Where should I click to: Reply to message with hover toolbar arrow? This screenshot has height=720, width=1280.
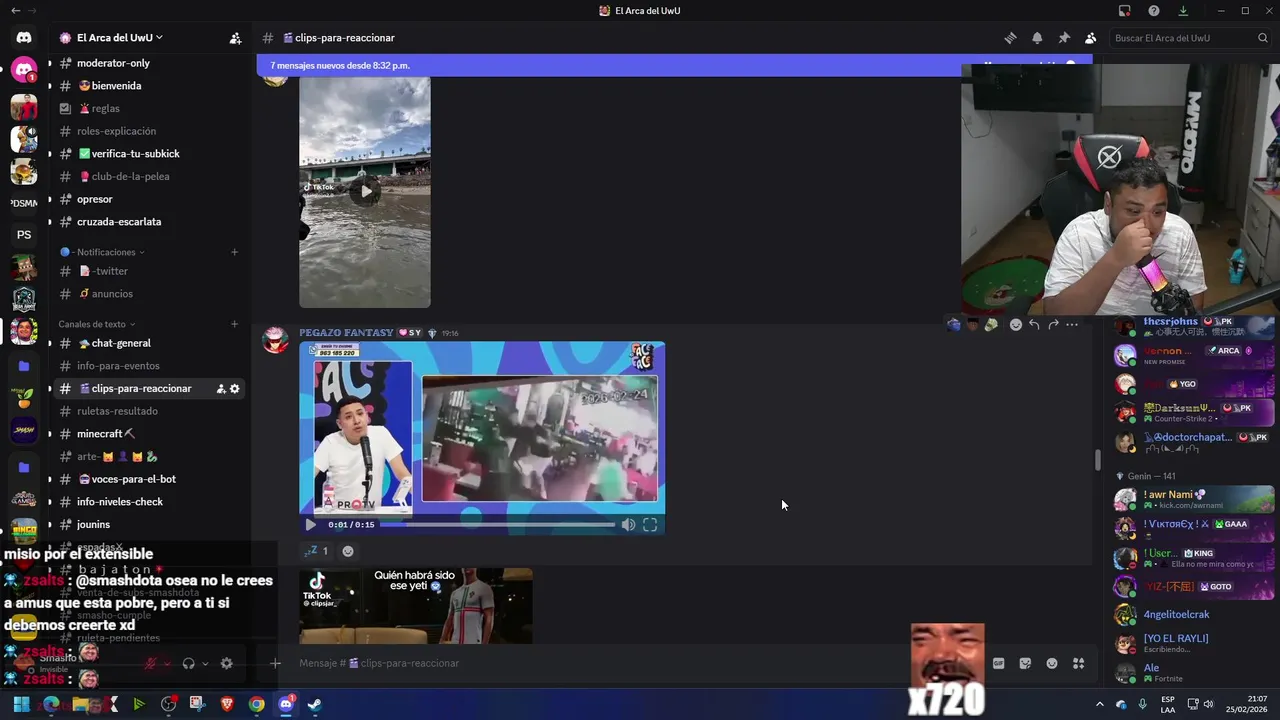tap(1034, 324)
